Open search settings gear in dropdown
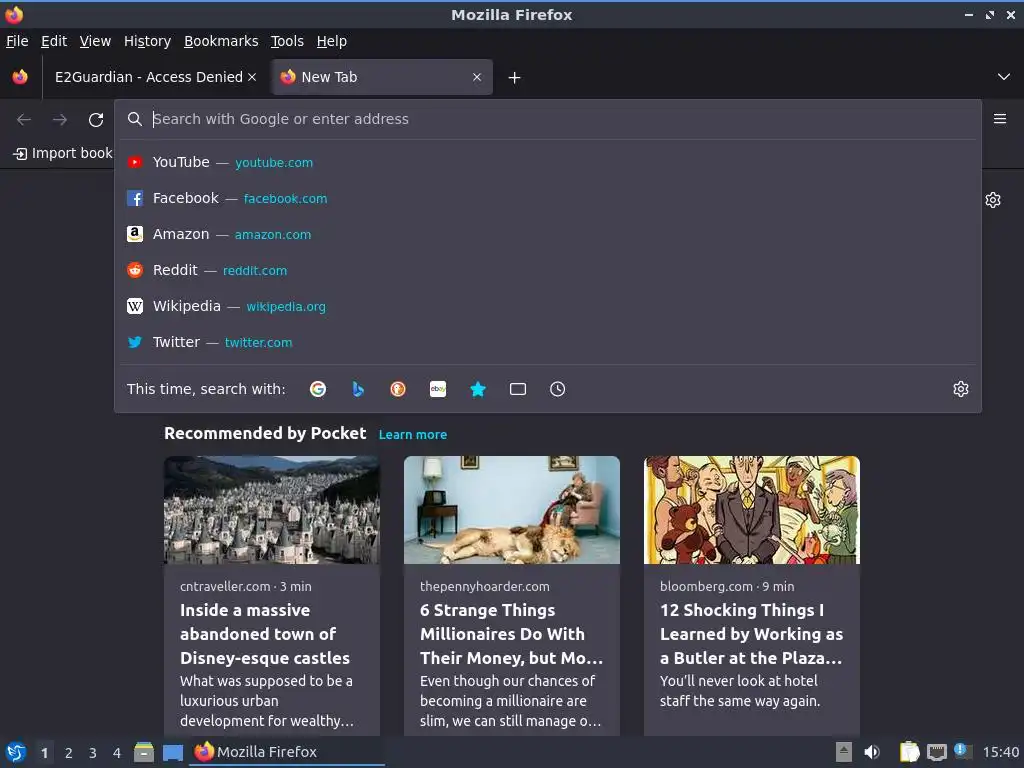This screenshot has width=1024, height=768. 961,389
